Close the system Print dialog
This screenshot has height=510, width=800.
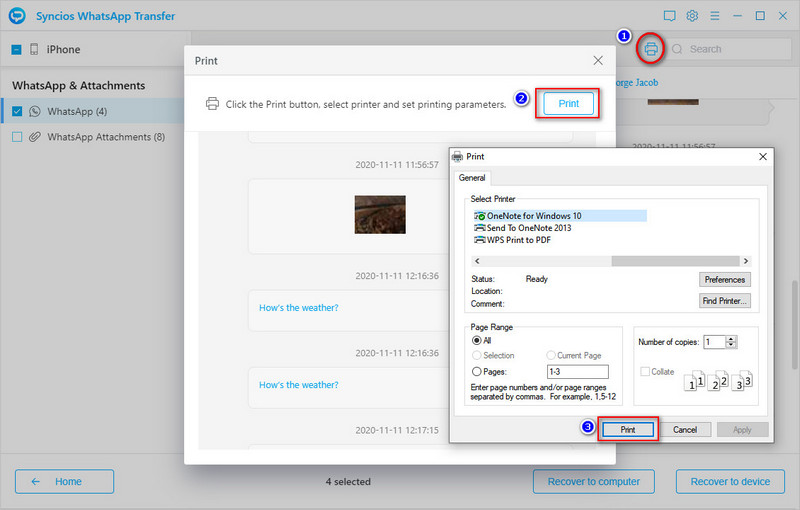(763, 157)
